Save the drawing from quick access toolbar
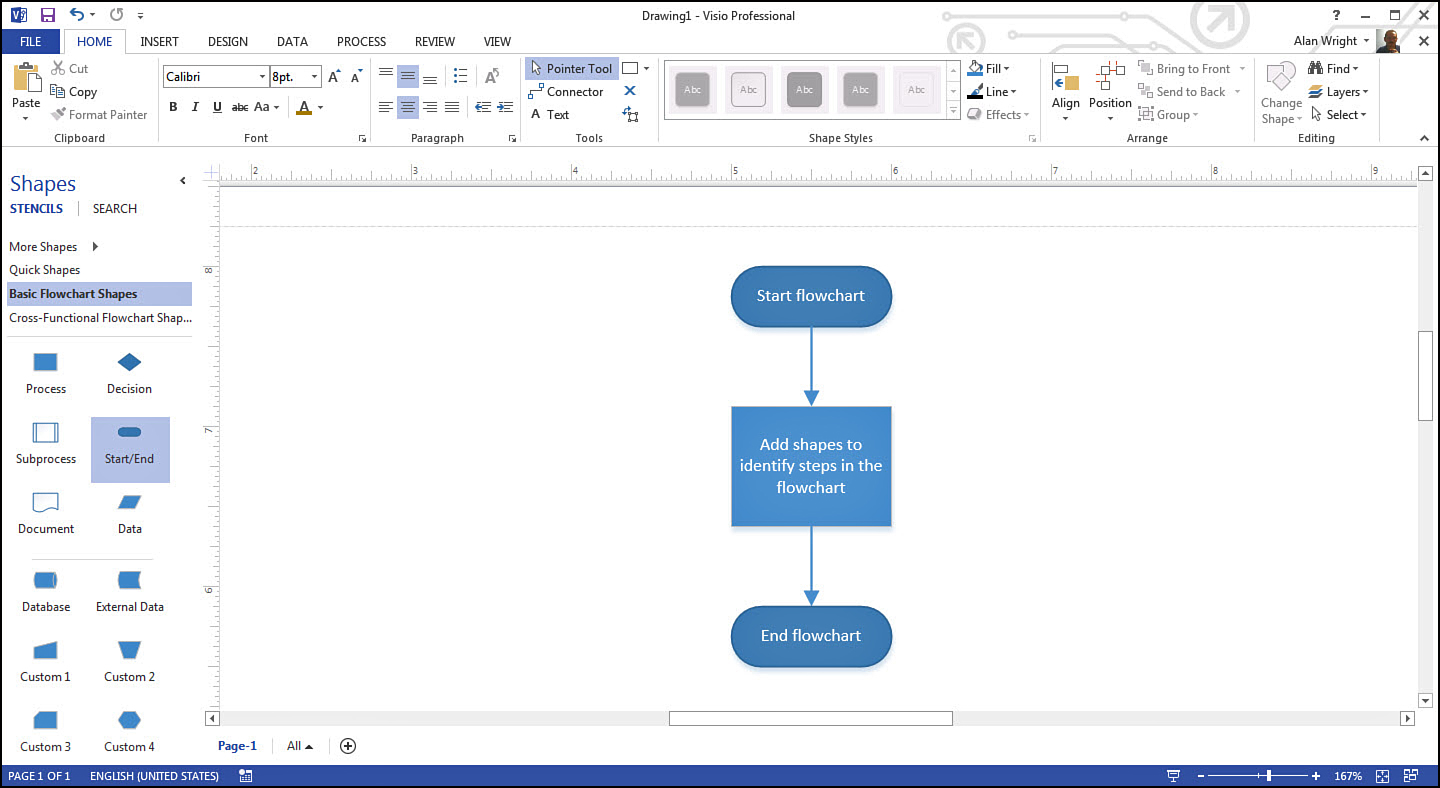 tap(48, 15)
